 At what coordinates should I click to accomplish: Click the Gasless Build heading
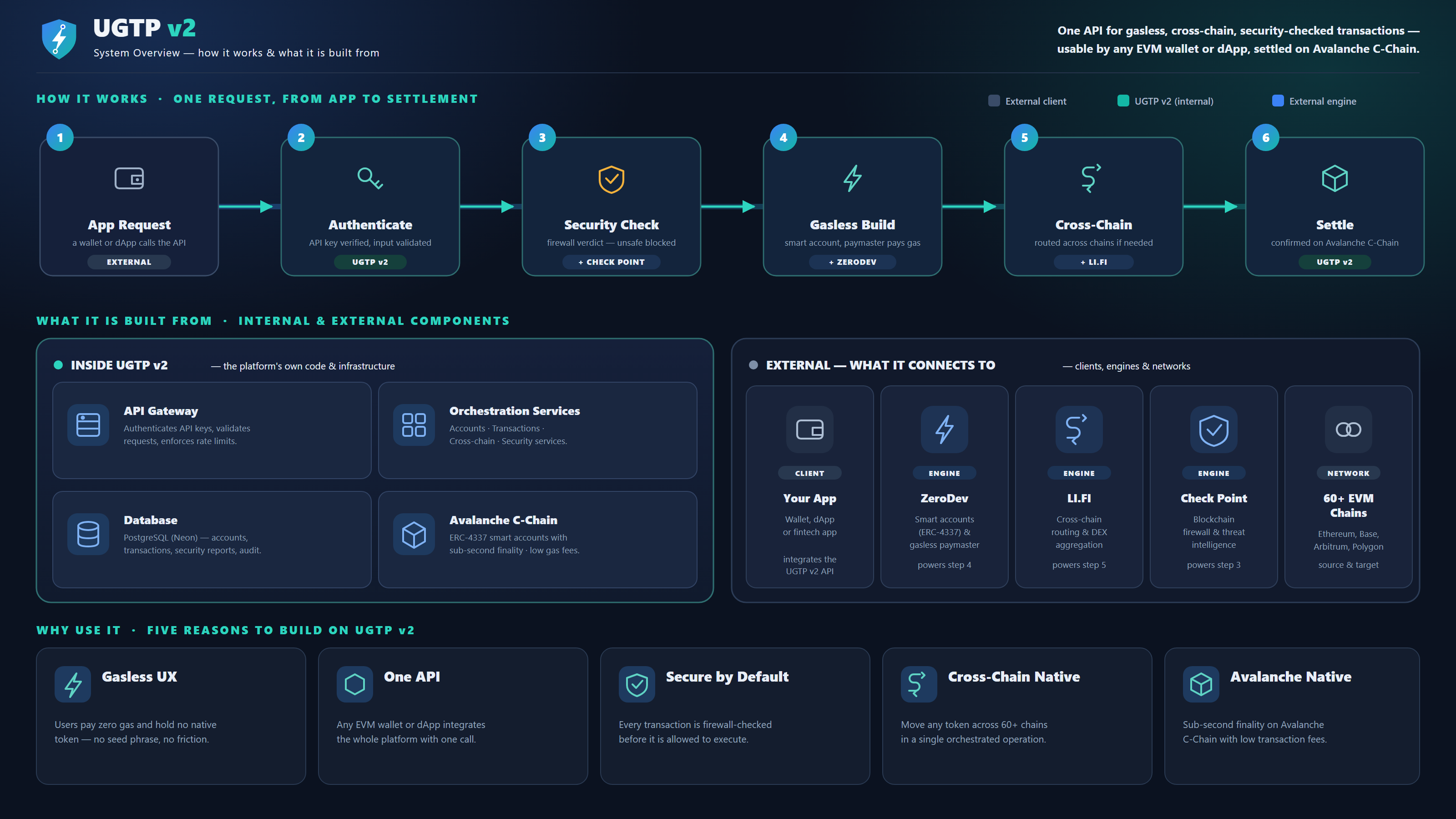[x=852, y=224]
